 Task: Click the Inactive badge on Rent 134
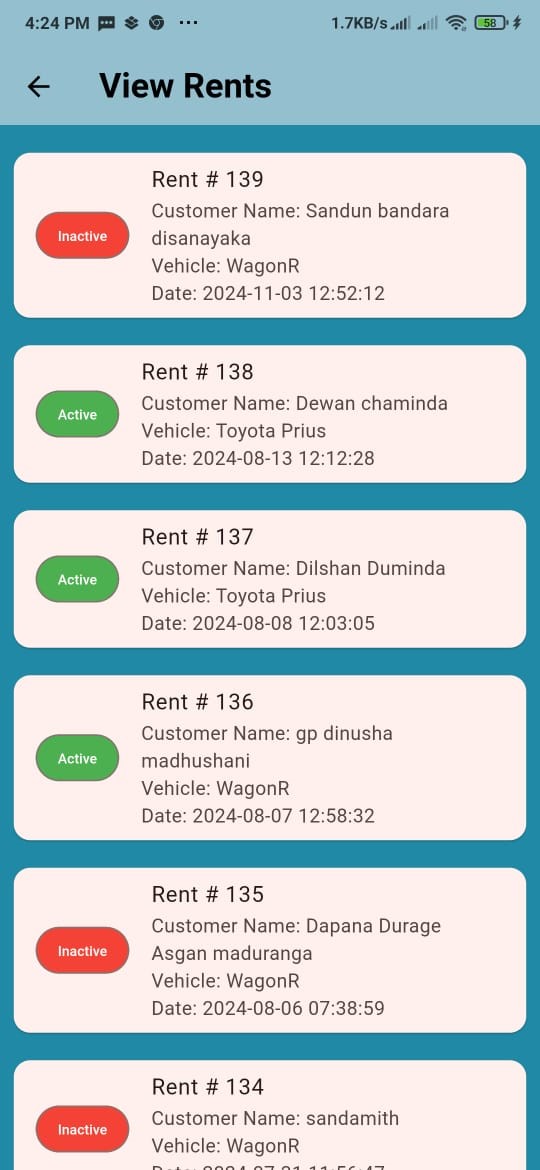[x=82, y=1129]
